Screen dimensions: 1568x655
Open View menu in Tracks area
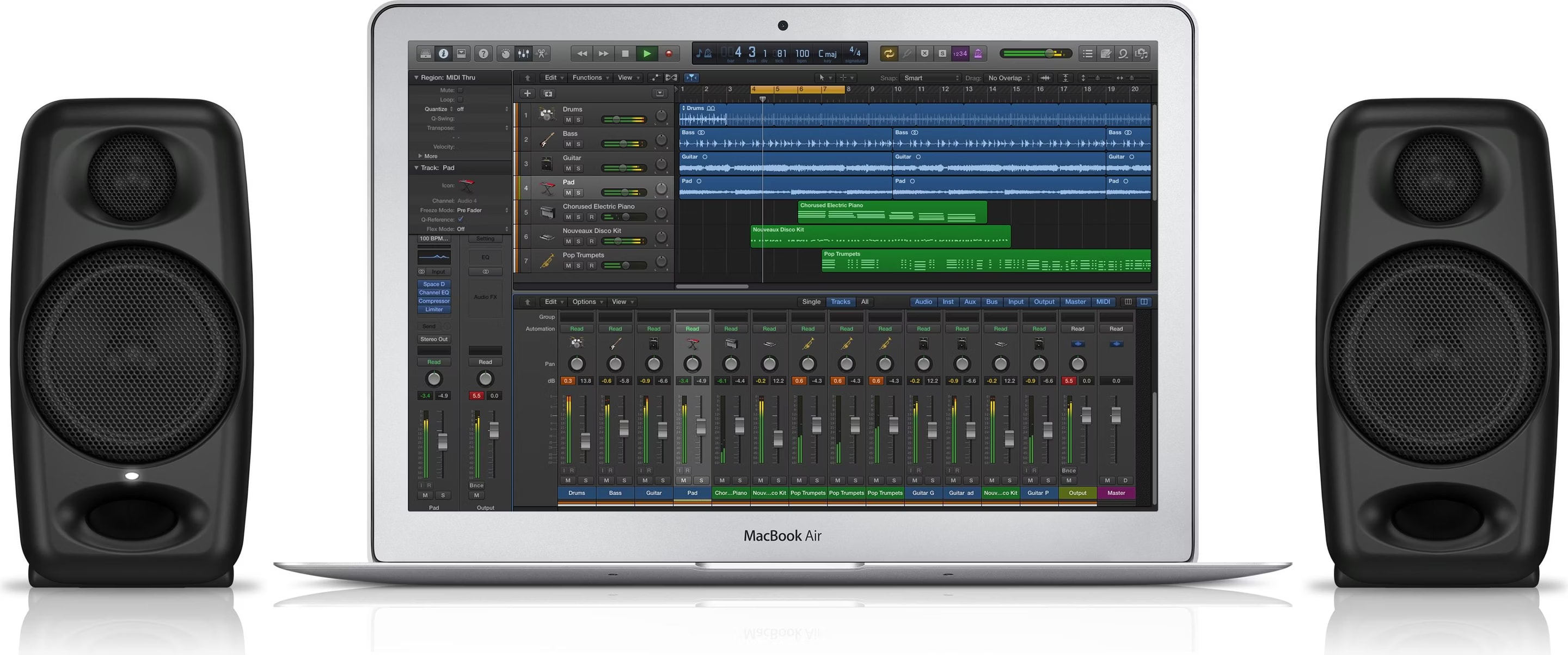pyautogui.click(x=628, y=78)
